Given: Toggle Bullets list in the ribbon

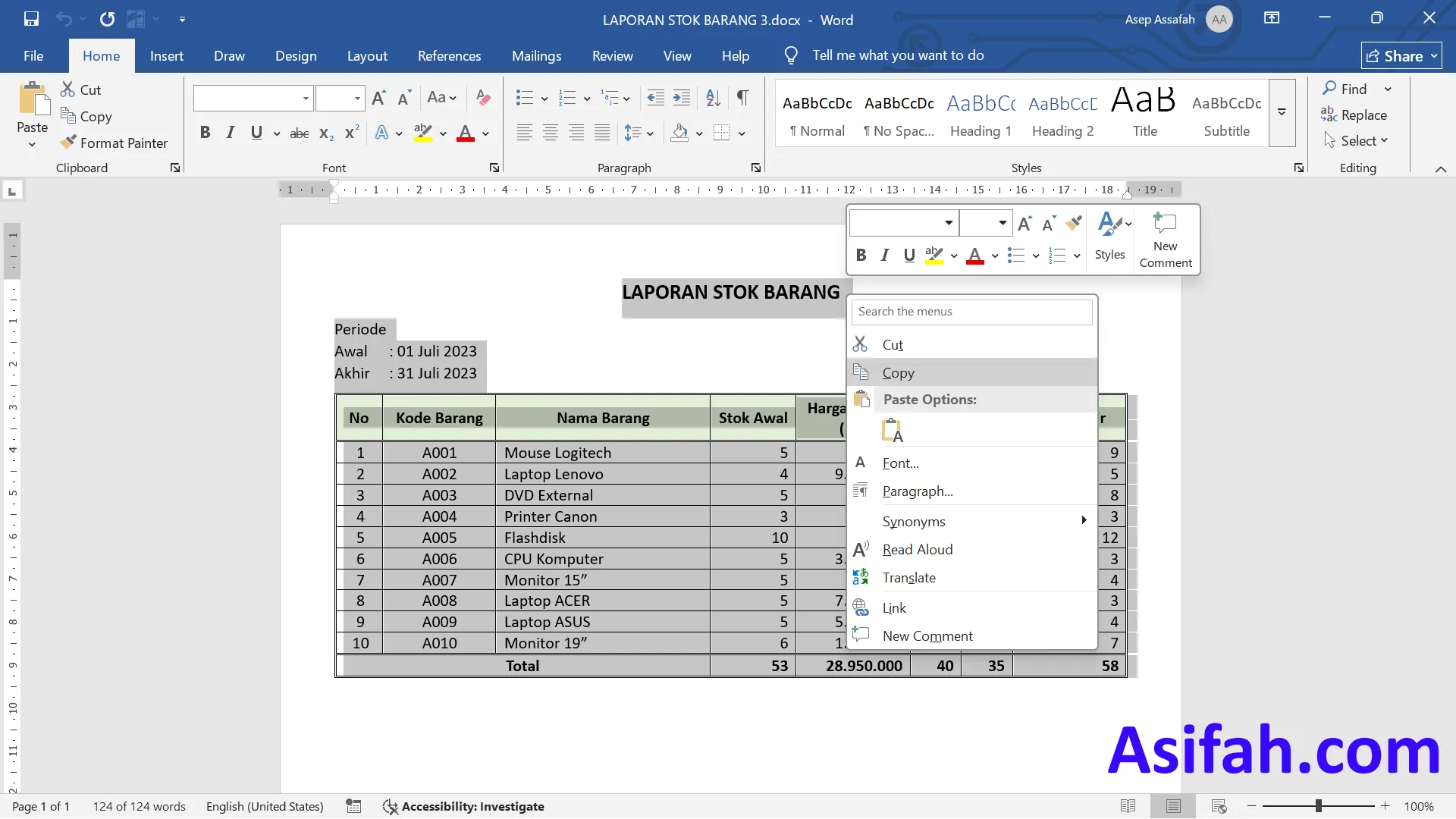Looking at the screenshot, I should 524,97.
